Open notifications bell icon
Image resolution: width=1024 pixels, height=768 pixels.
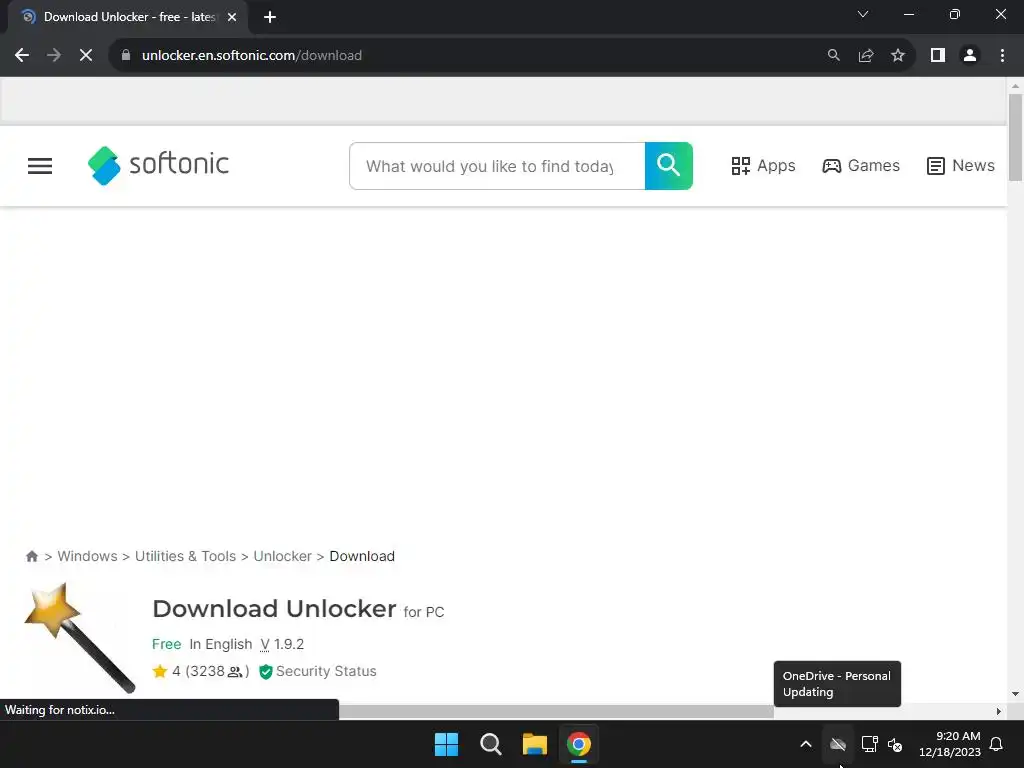(x=997, y=744)
